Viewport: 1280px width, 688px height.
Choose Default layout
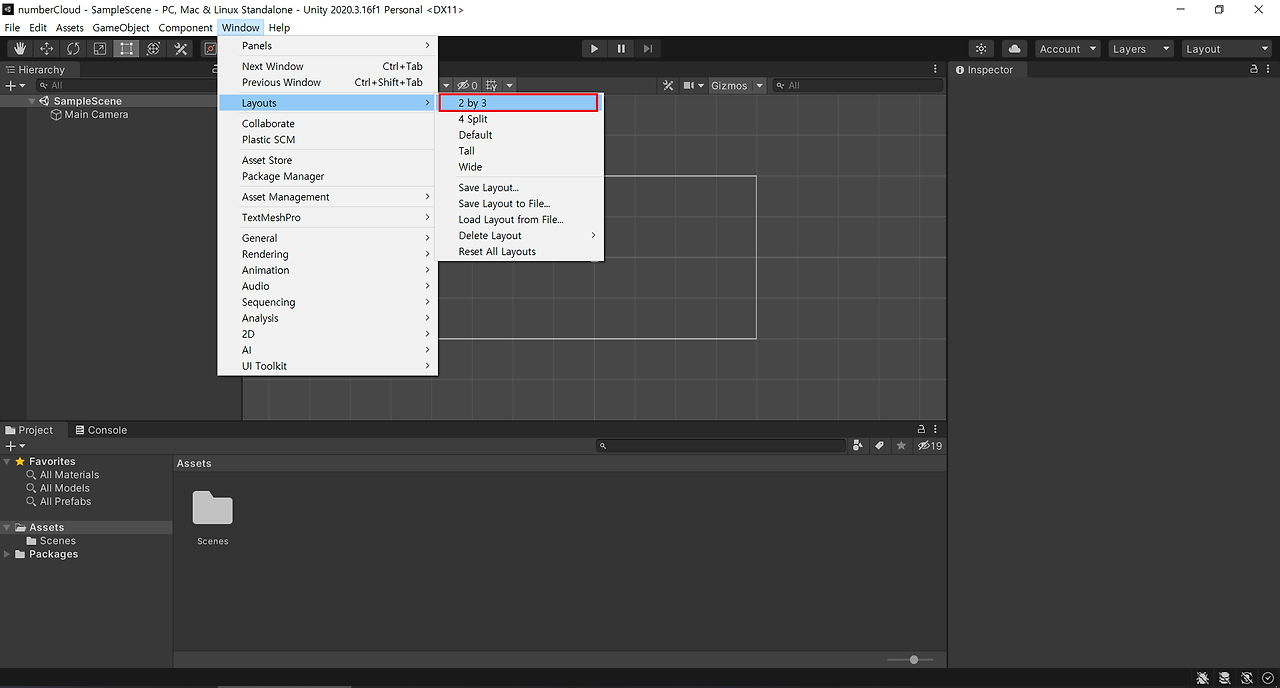click(520, 135)
